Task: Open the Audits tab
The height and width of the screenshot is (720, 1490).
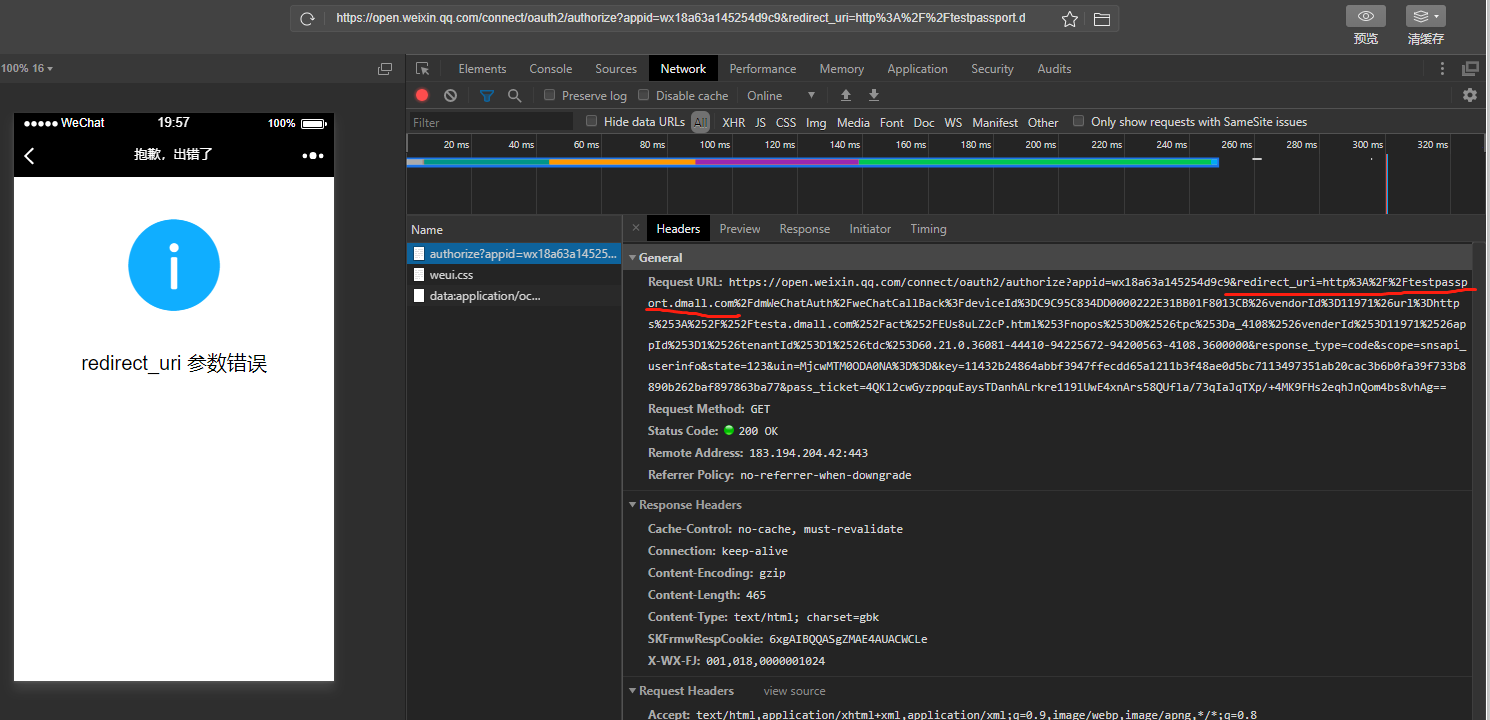Action: click(1054, 69)
